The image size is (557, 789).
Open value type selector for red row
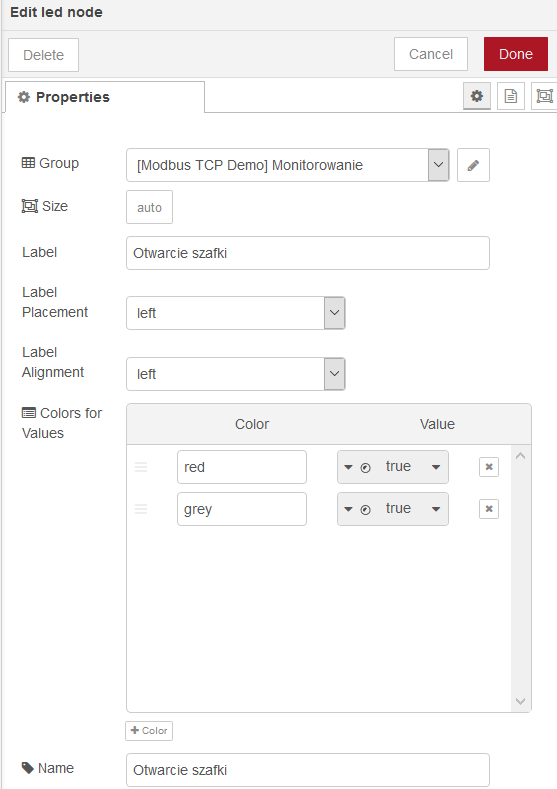tap(357, 467)
